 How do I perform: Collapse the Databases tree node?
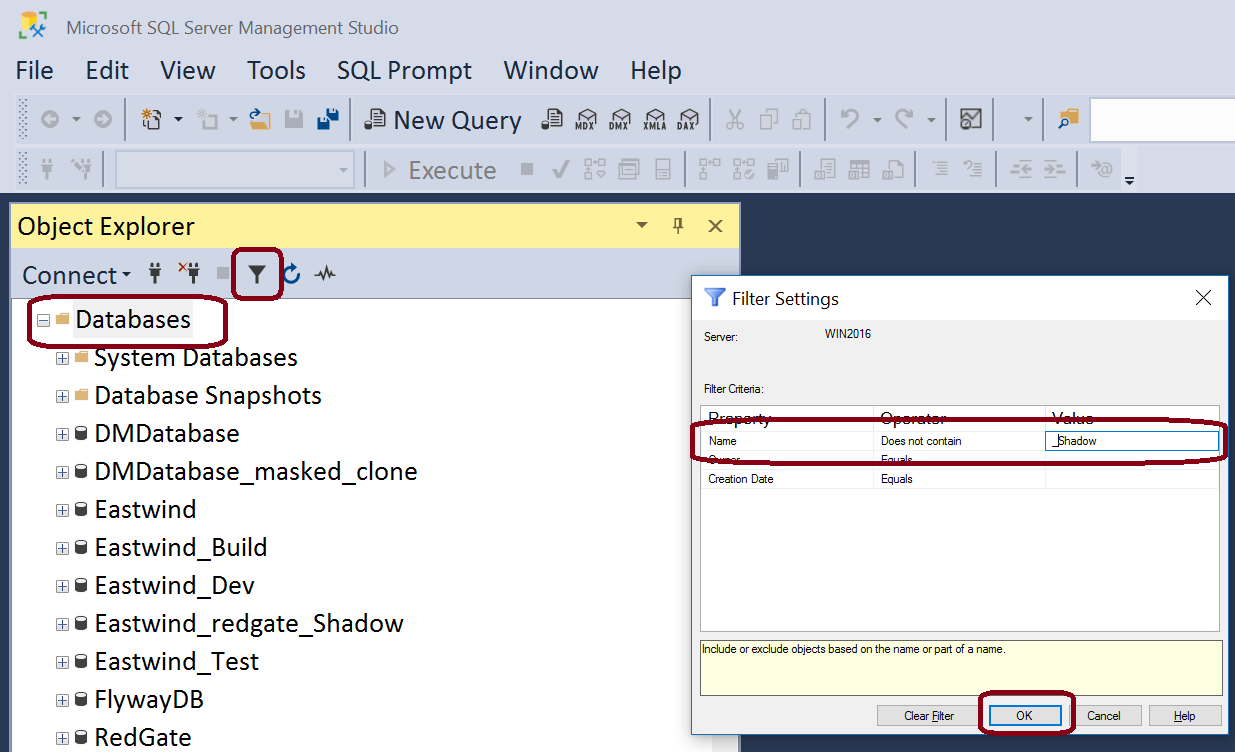(43, 320)
